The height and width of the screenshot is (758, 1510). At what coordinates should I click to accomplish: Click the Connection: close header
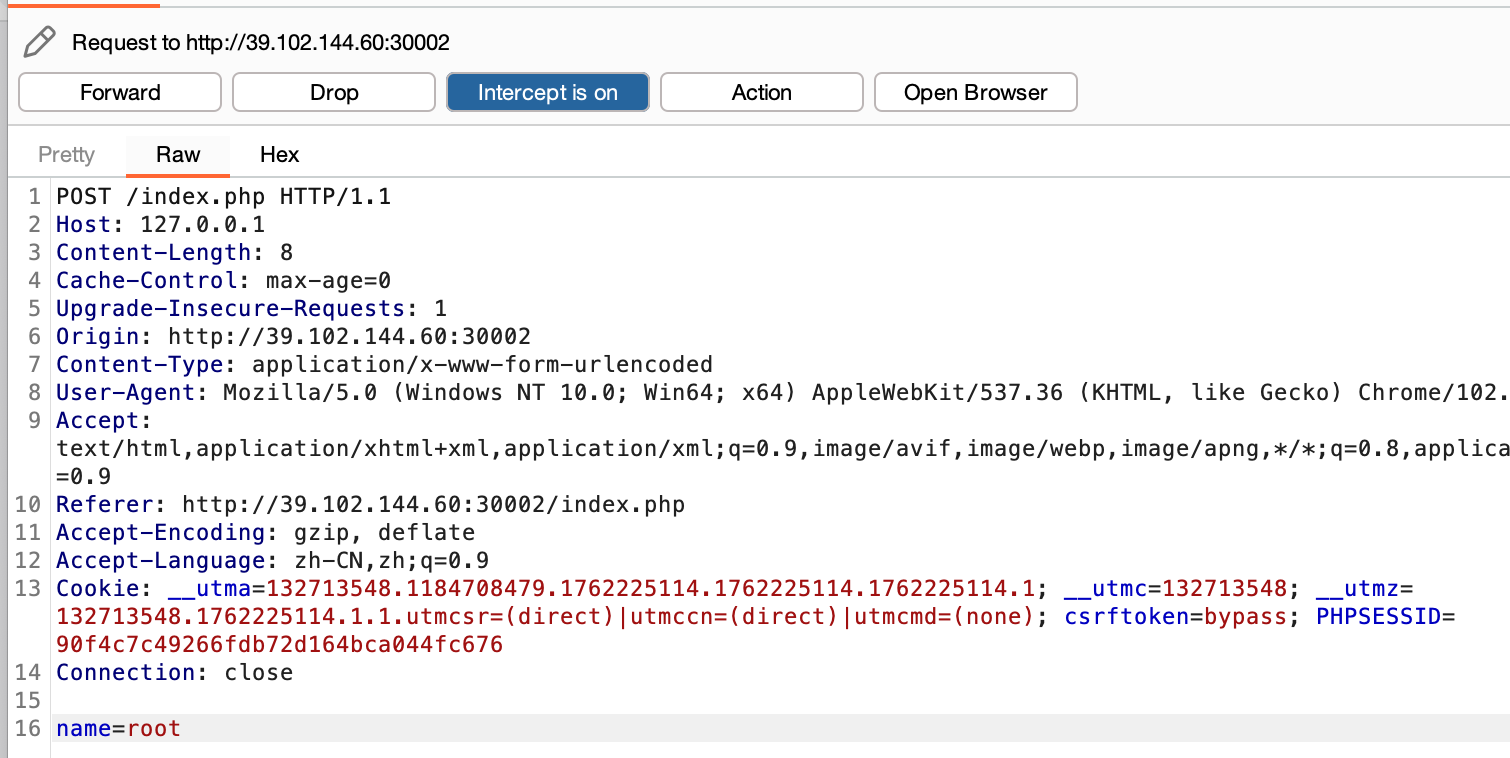(x=174, y=673)
